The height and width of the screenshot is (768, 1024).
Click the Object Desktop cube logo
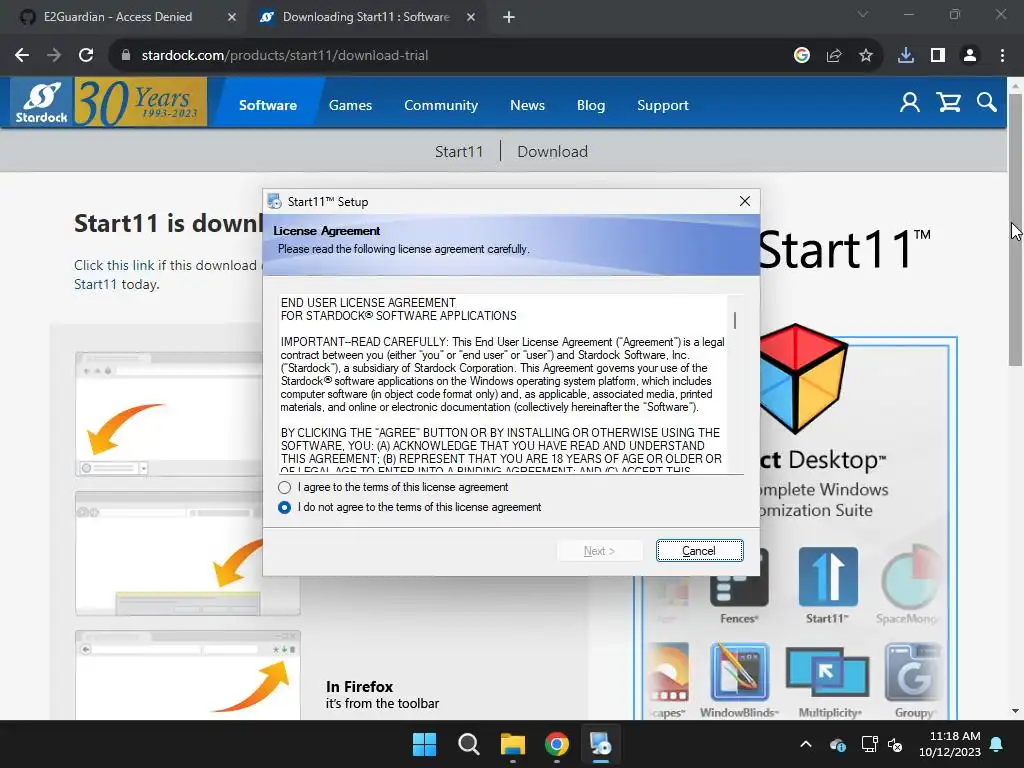(803, 379)
